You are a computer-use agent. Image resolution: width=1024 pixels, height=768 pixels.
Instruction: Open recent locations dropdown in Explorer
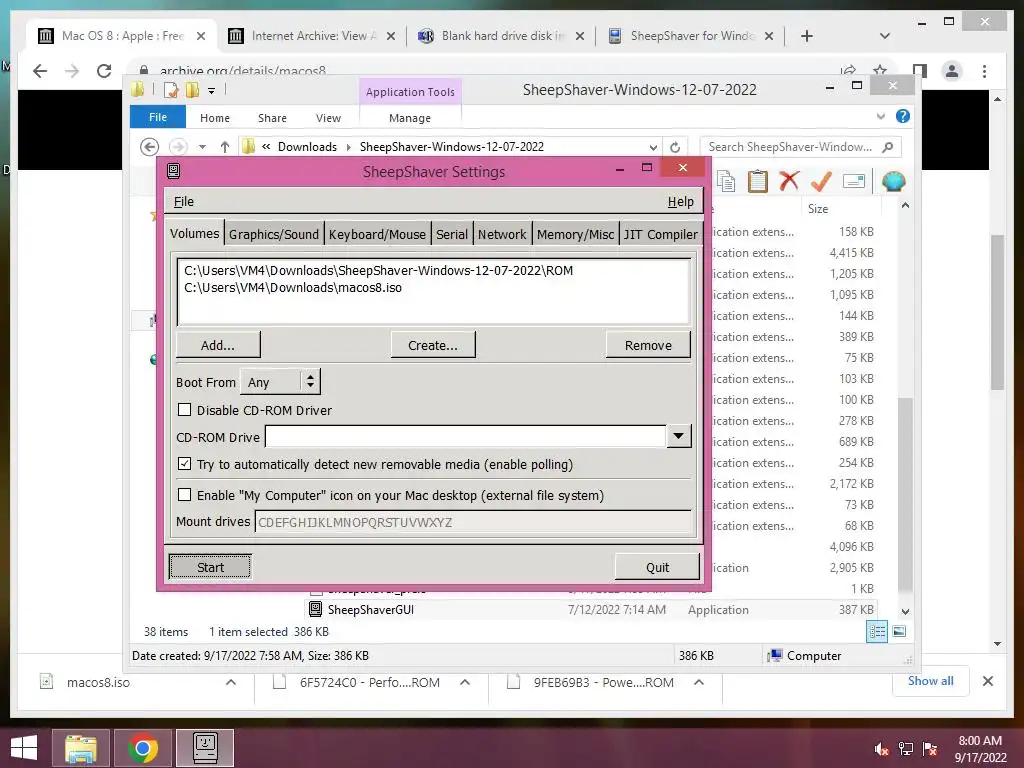coord(202,147)
